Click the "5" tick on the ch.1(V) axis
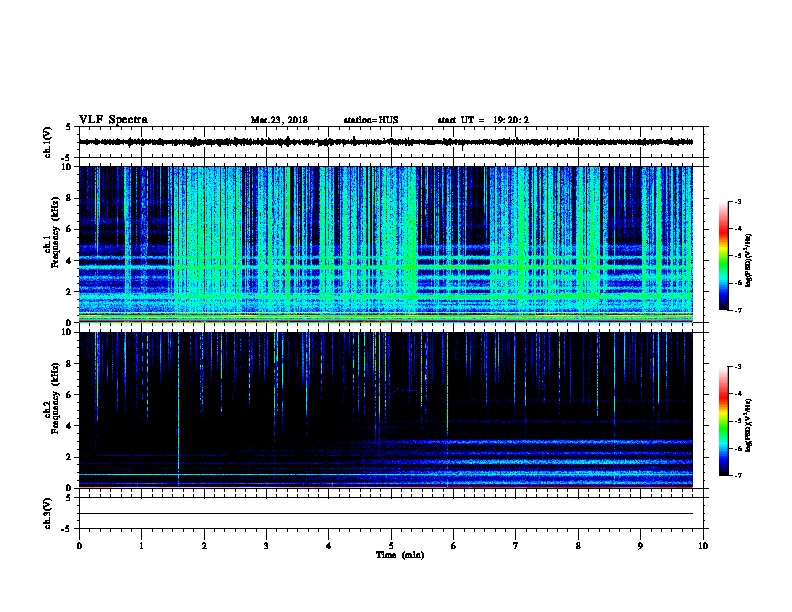This screenshot has width=792, height=612. tap(68, 127)
